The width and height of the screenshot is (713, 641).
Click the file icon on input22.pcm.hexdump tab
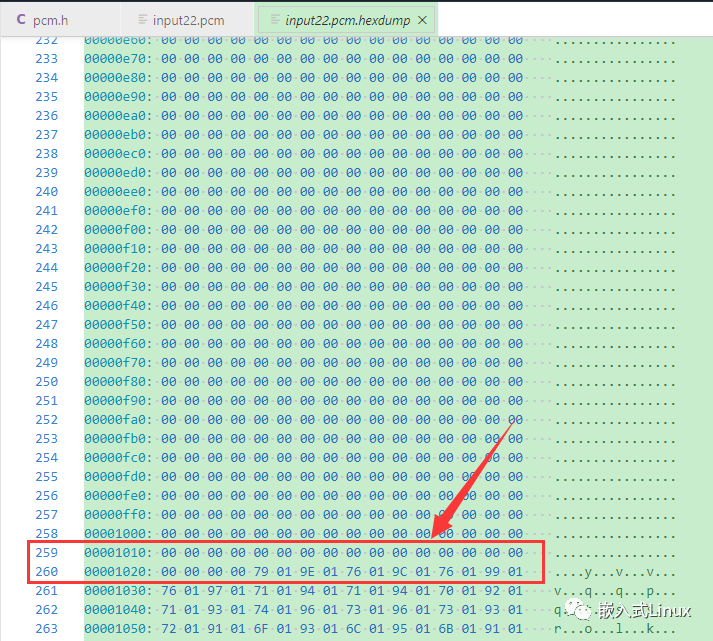click(x=275, y=20)
